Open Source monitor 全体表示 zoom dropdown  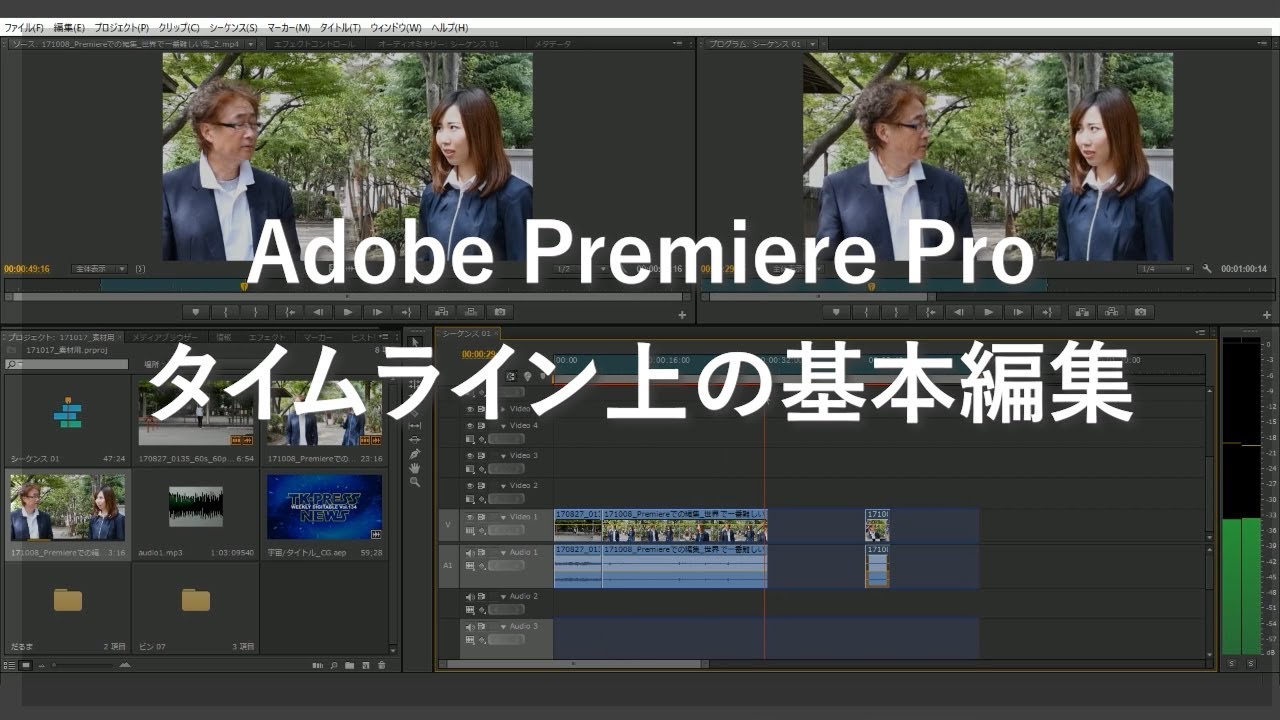click(x=99, y=269)
